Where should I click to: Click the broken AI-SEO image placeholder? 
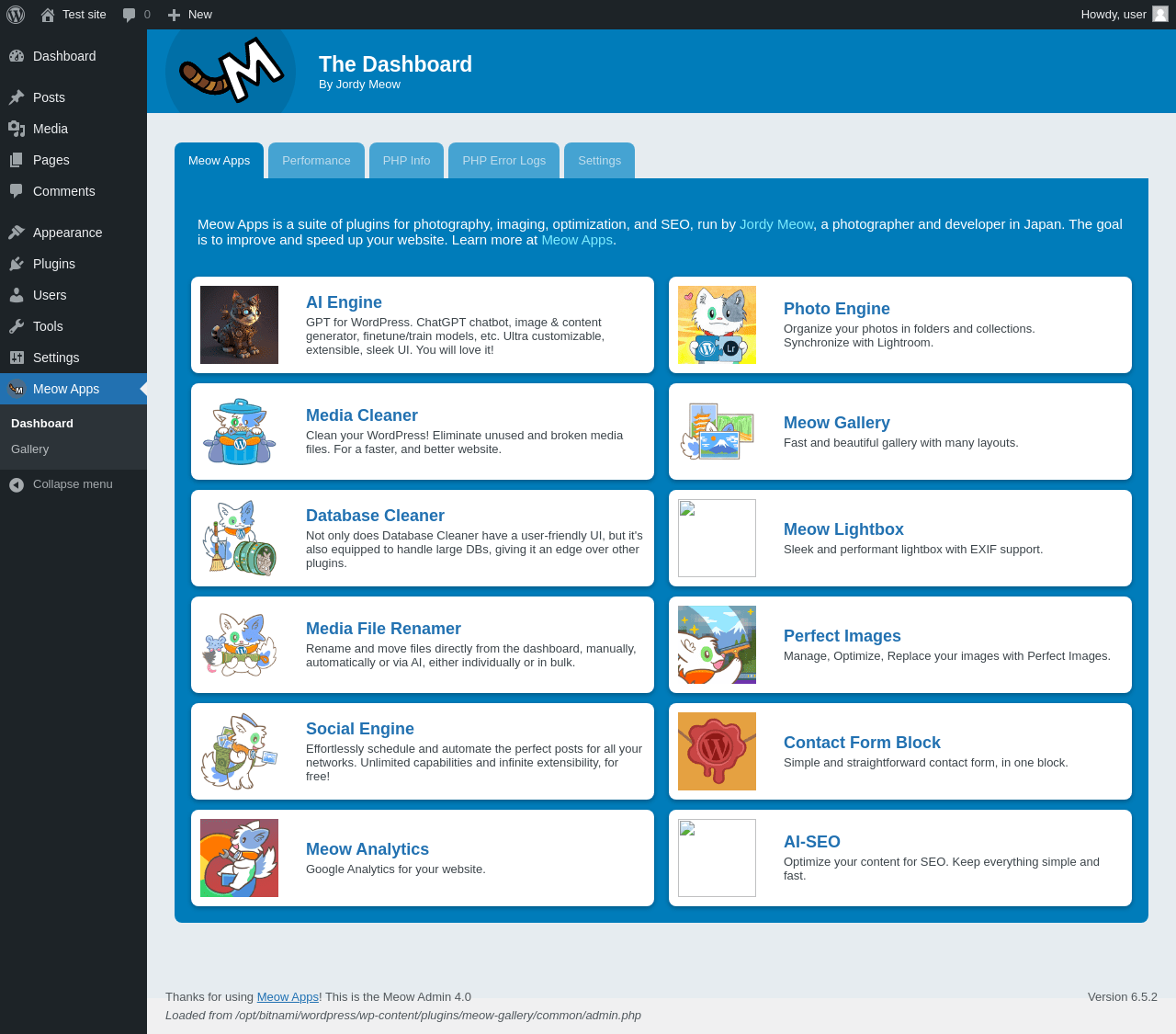pos(717,858)
